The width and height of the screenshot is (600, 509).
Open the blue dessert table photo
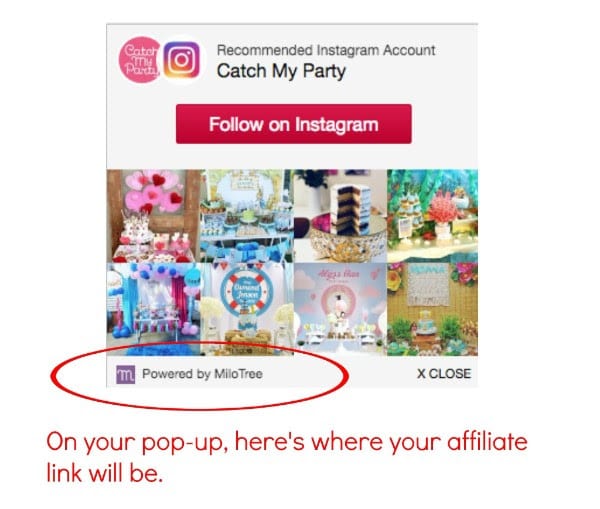[x=247, y=216]
